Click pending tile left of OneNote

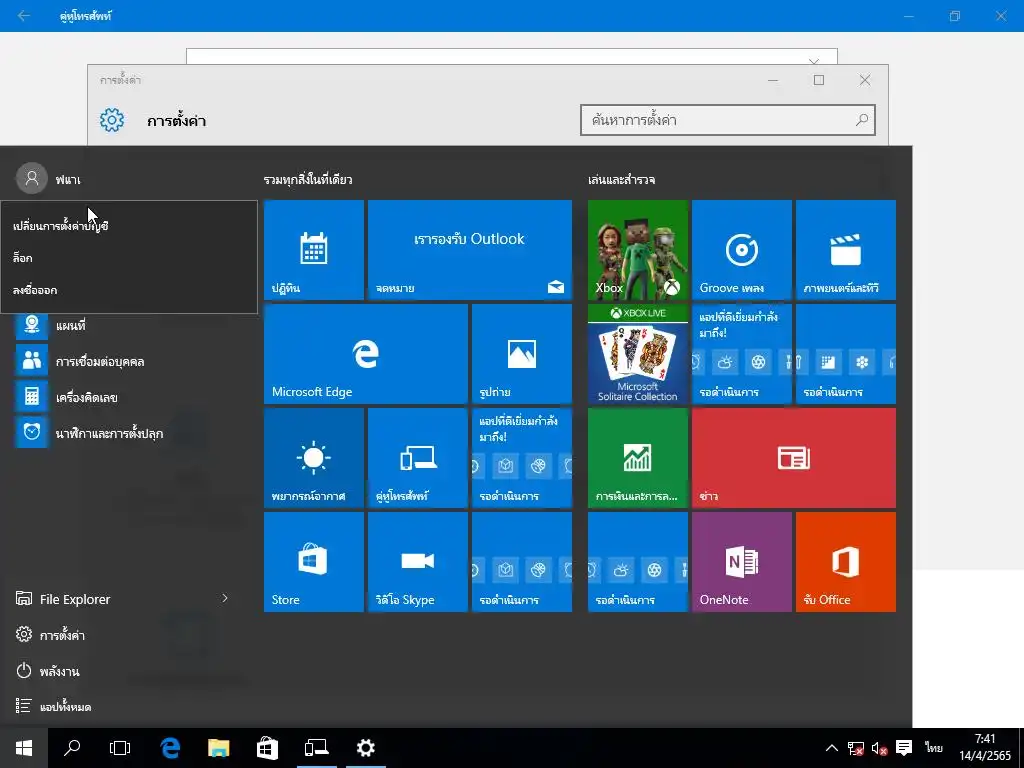coord(637,562)
